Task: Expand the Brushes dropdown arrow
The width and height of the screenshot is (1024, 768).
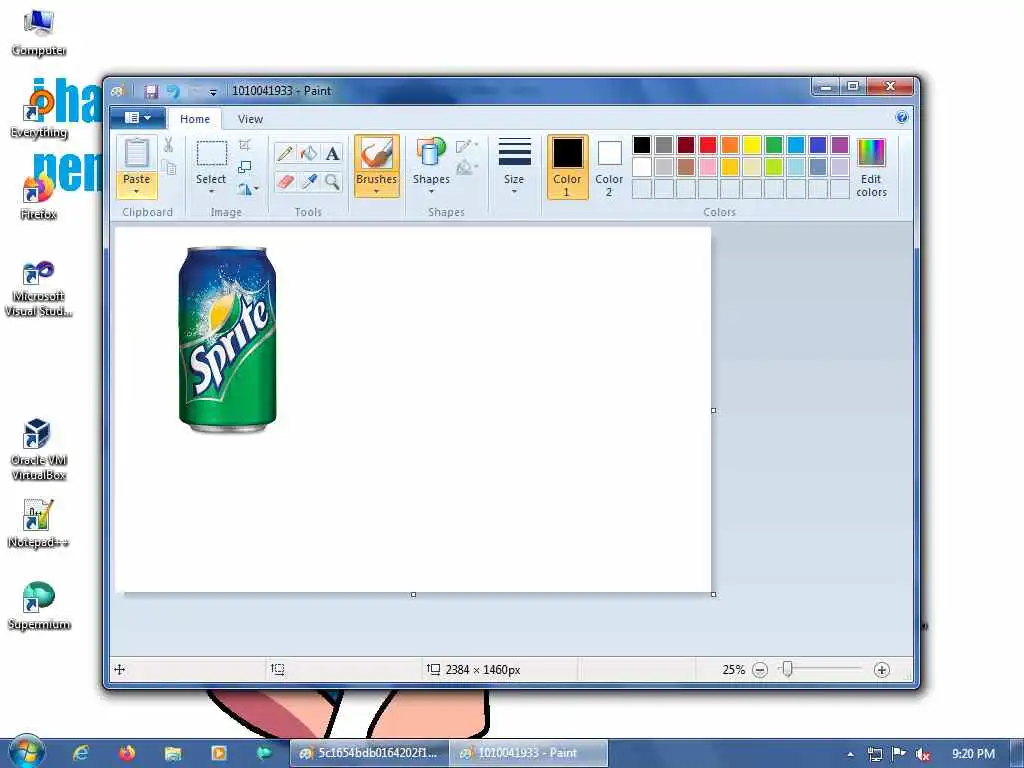Action: coord(377,191)
